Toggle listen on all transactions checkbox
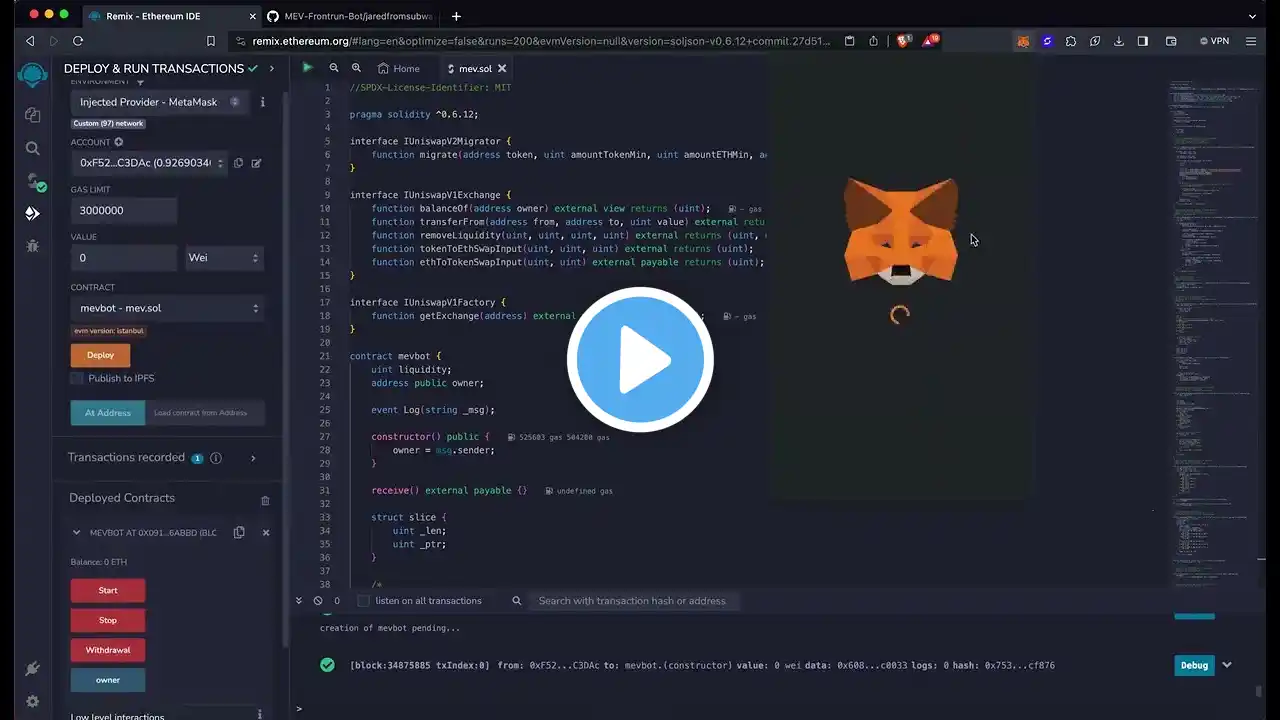The image size is (1280, 720). click(363, 601)
